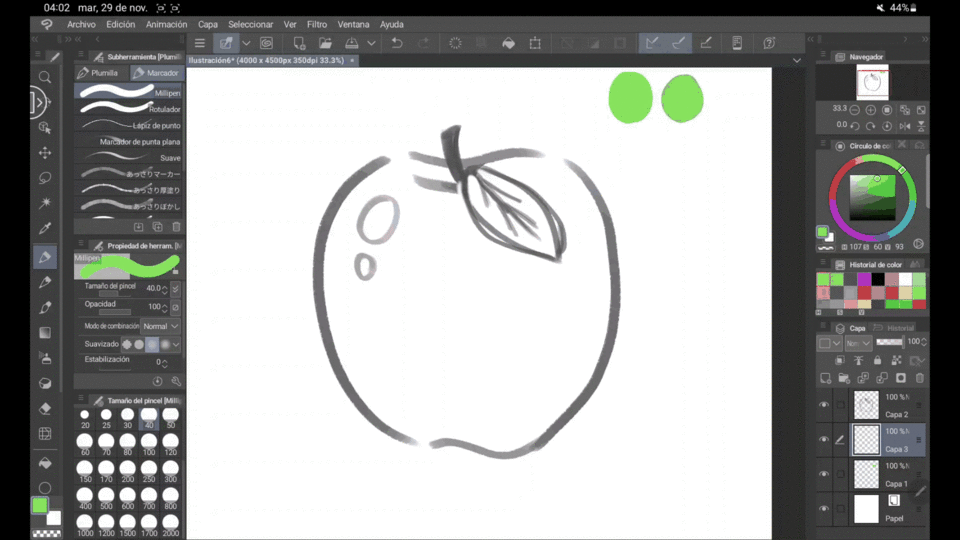Select the Auto select magic wand tool

[x=45, y=203]
